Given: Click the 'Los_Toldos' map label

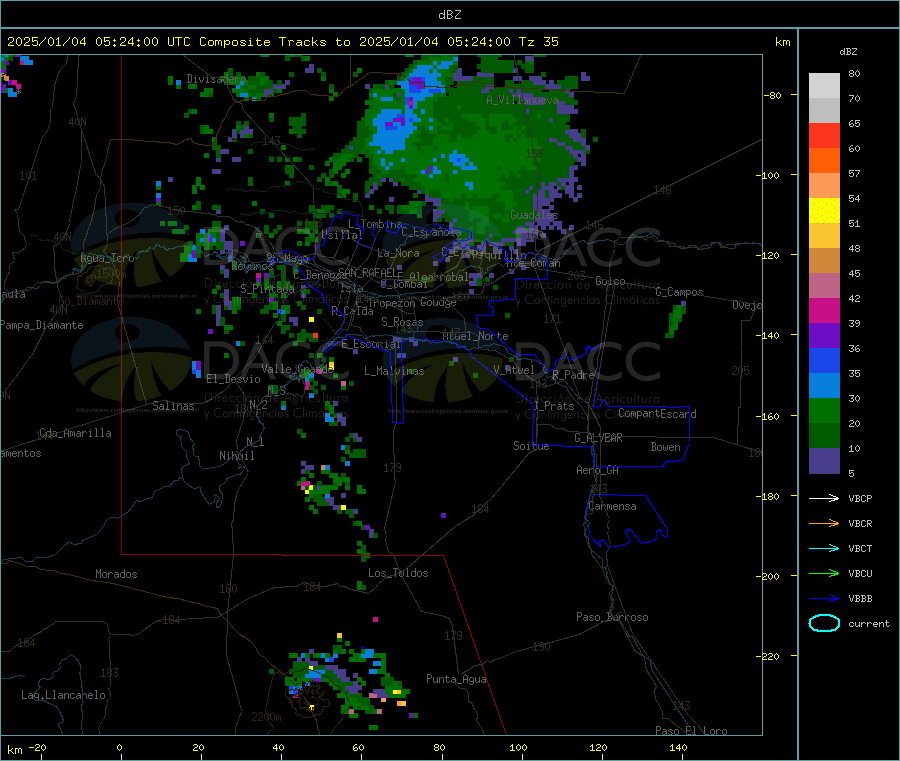Looking at the screenshot, I should (x=398, y=573).
